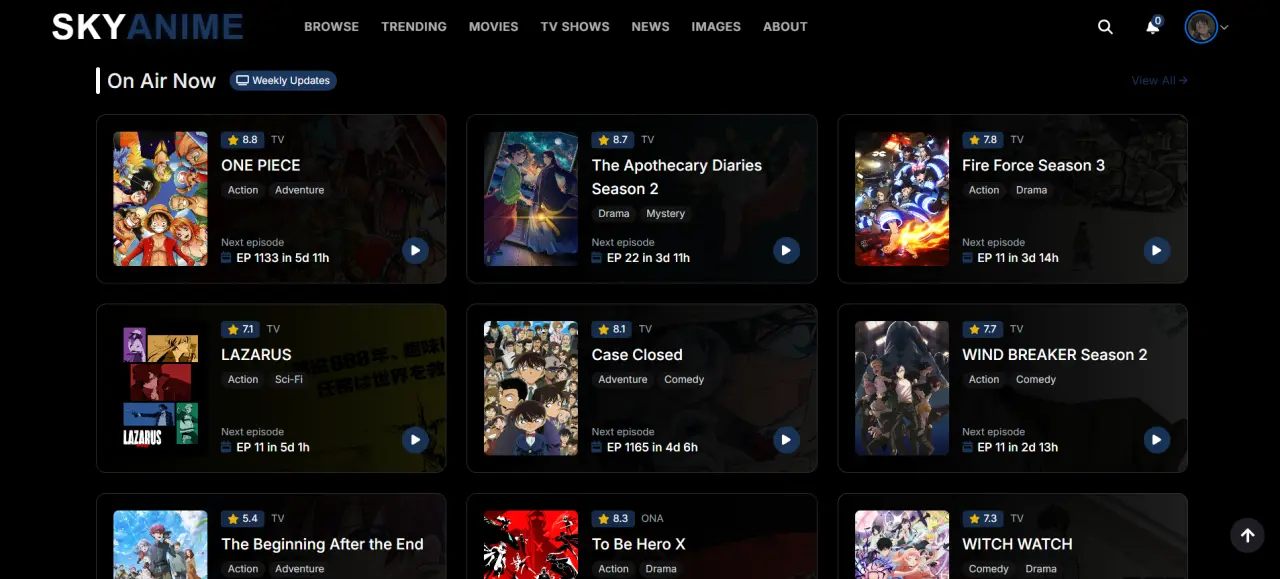Screen dimensions: 1280x579
Task: Select Mystery genre tag on Apothecary Diaries
Action: (666, 214)
